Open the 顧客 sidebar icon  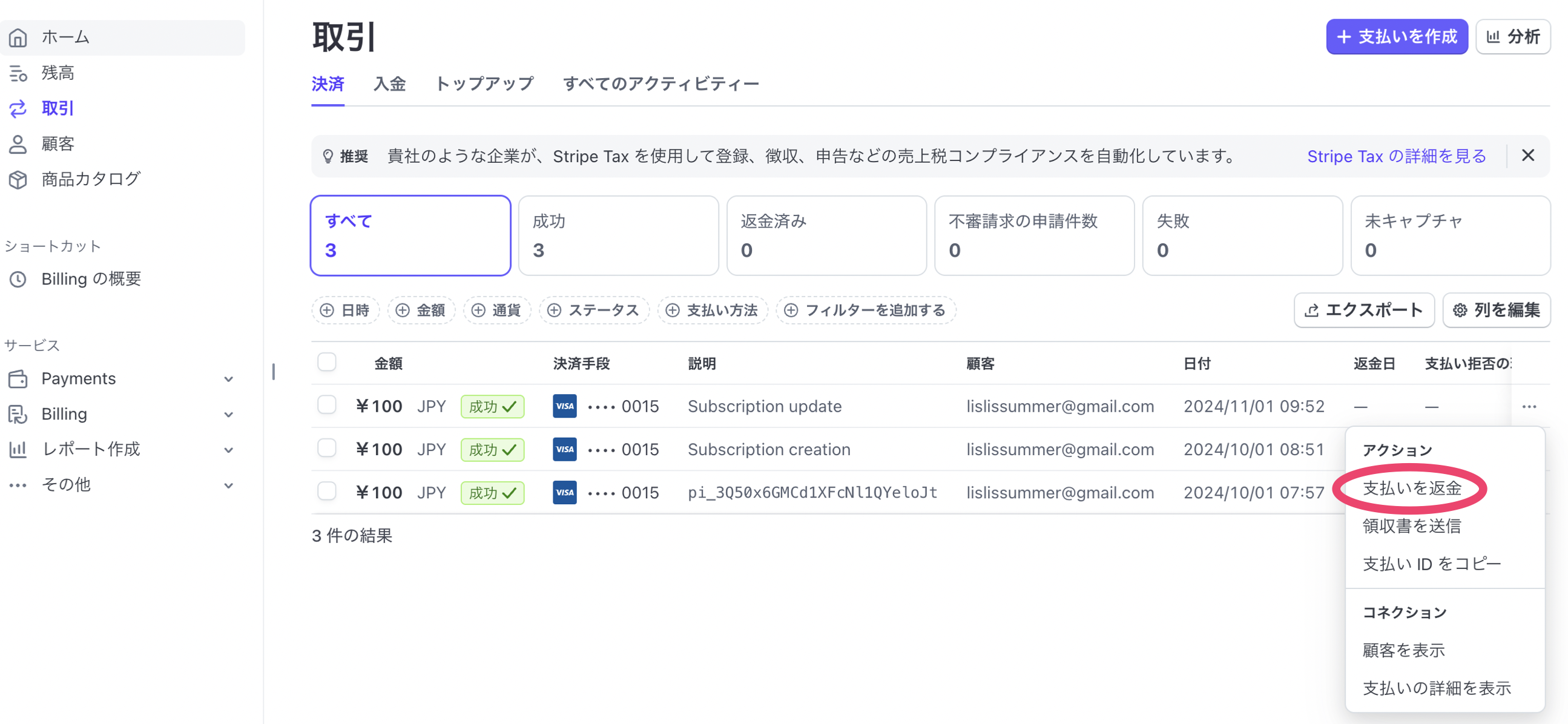(x=18, y=143)
